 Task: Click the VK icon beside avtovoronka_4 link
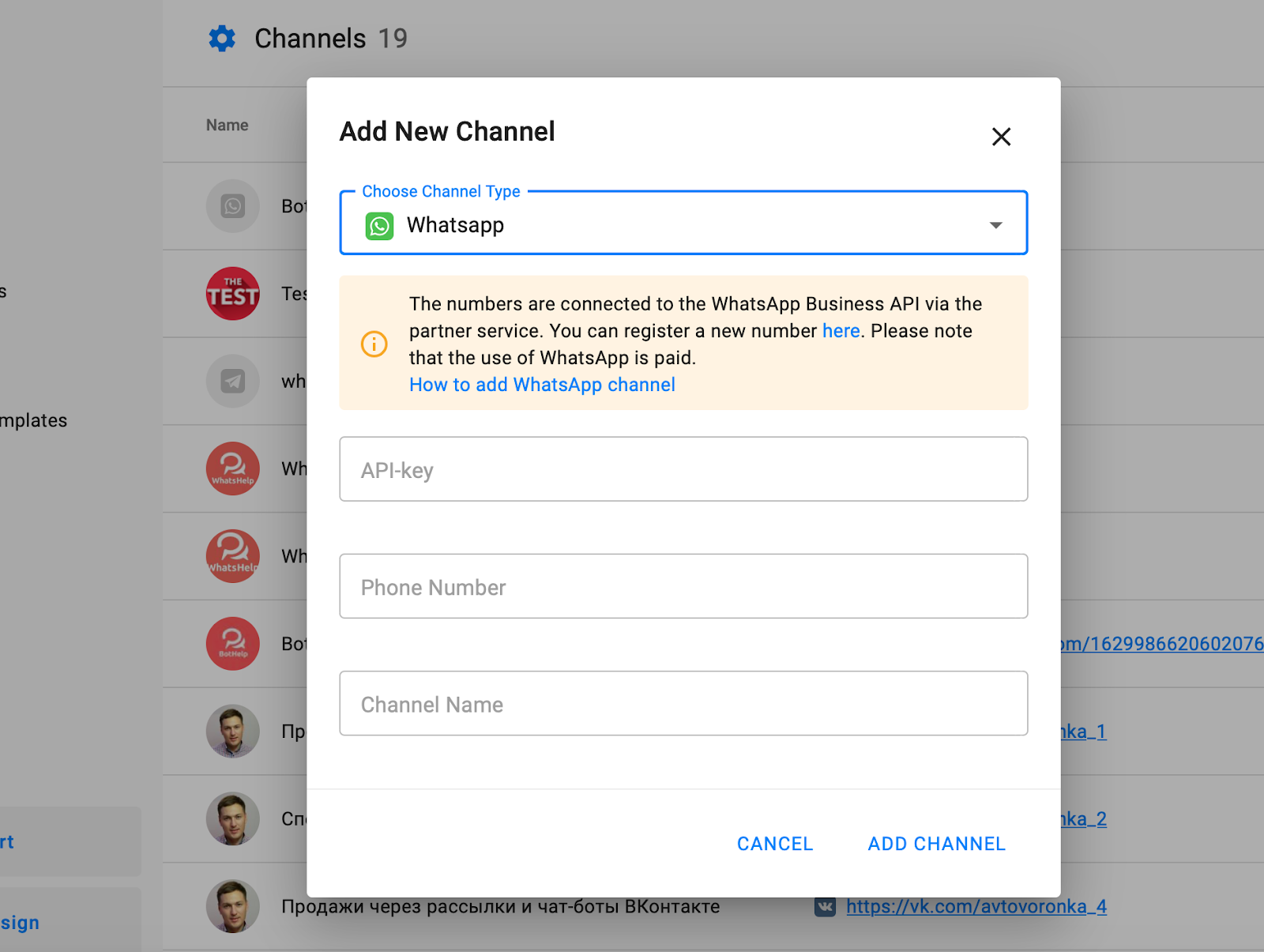(x=825, y=906)
